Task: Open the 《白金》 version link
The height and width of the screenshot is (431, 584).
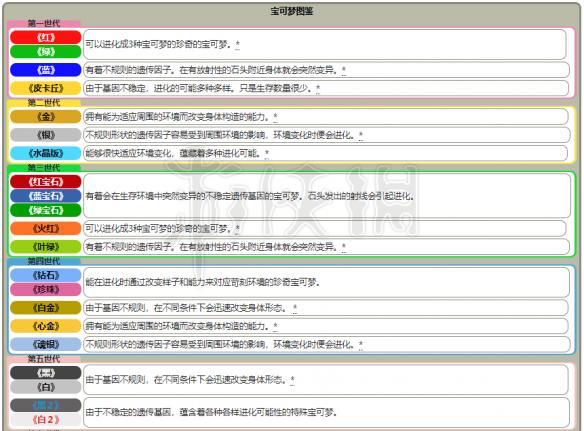Action: (46, 308)
